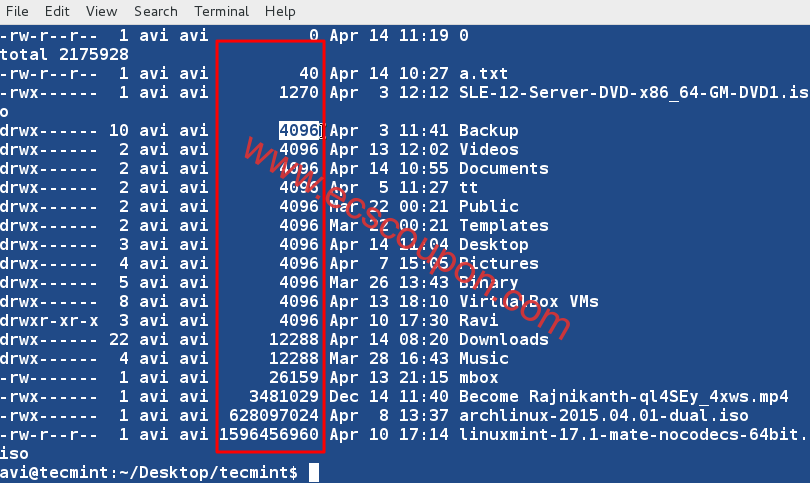810x485 pixels.
Task: Click the Downloads directory name
Action: tap(504, 339)
